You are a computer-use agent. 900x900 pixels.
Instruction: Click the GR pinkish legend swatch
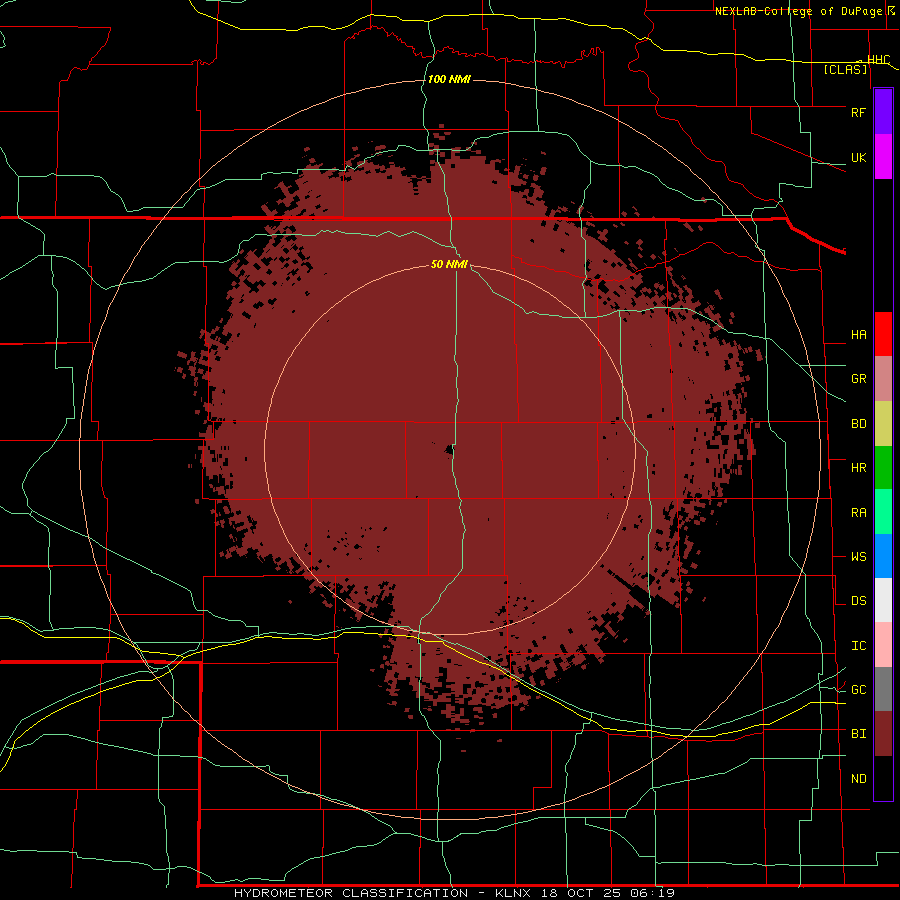(x=883, y=379)
